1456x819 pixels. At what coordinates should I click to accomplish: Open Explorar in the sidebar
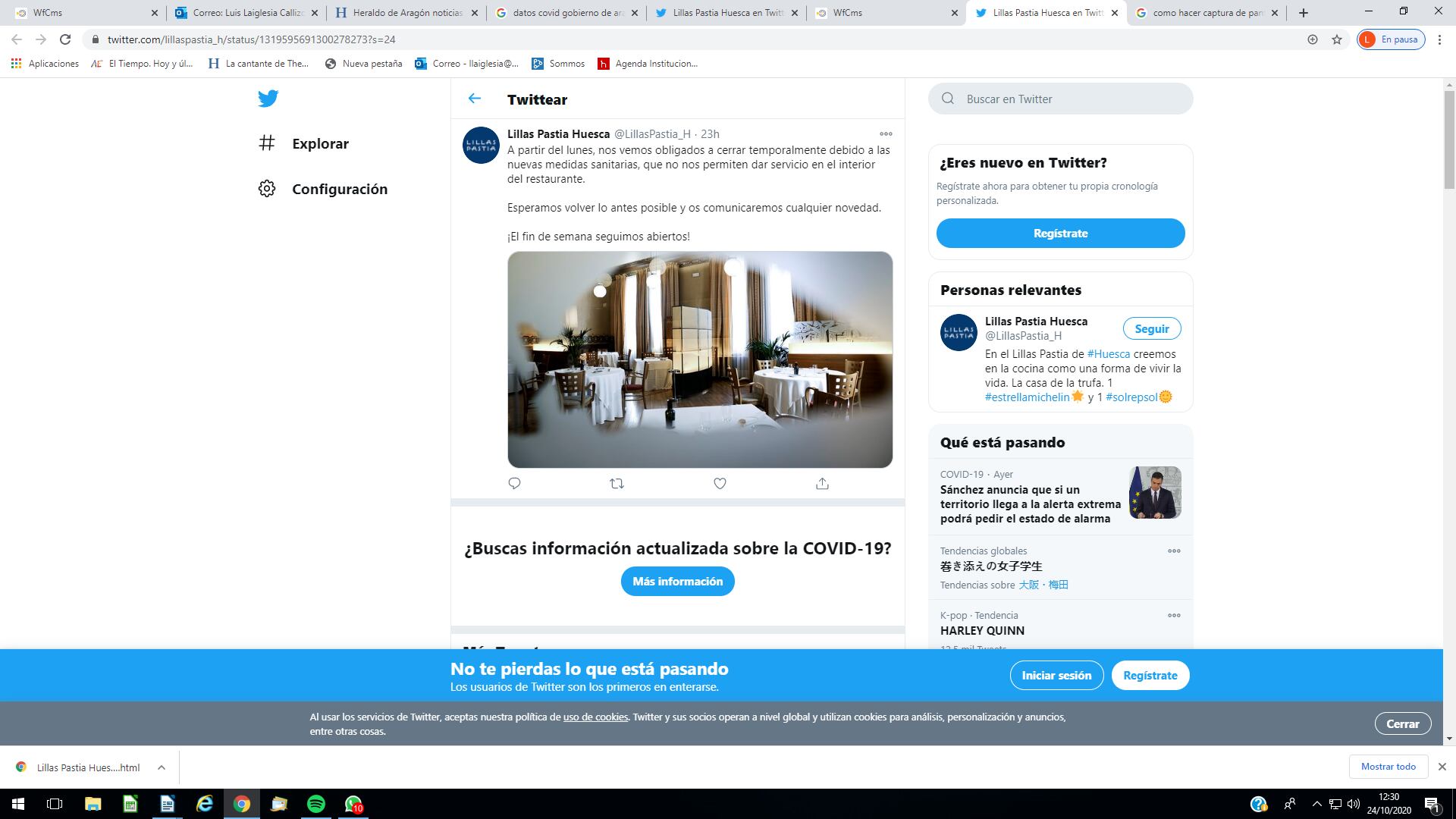click(x=320, y=143)
